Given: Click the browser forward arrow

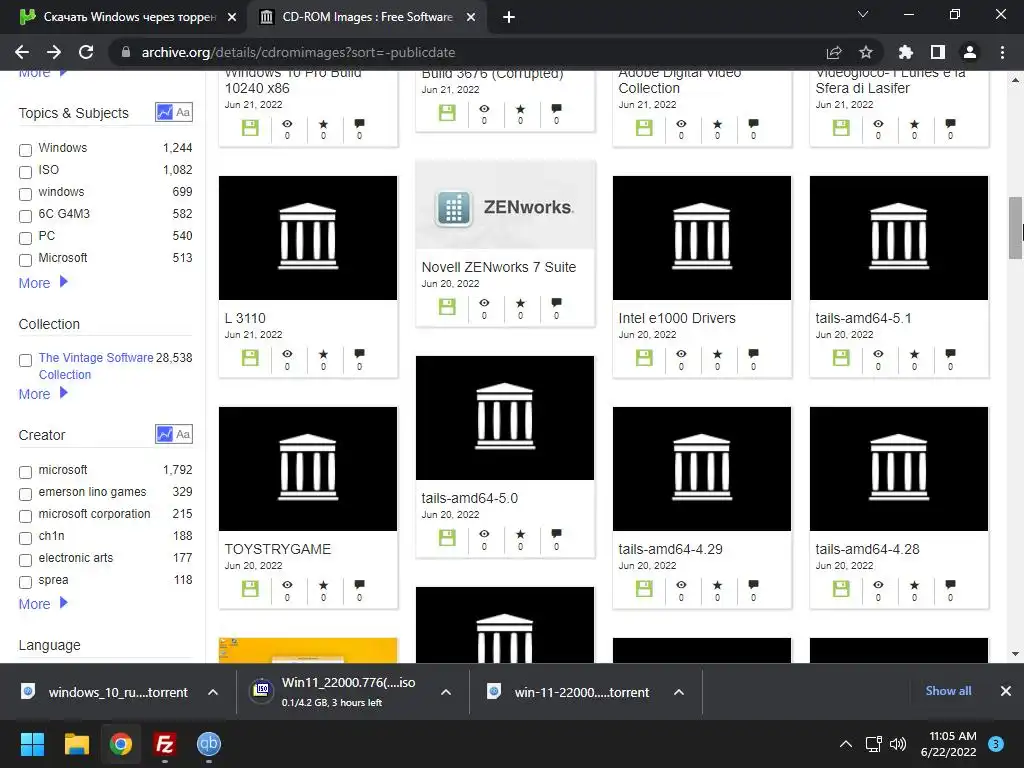Looking at the screenshot, I should point(54,52).
